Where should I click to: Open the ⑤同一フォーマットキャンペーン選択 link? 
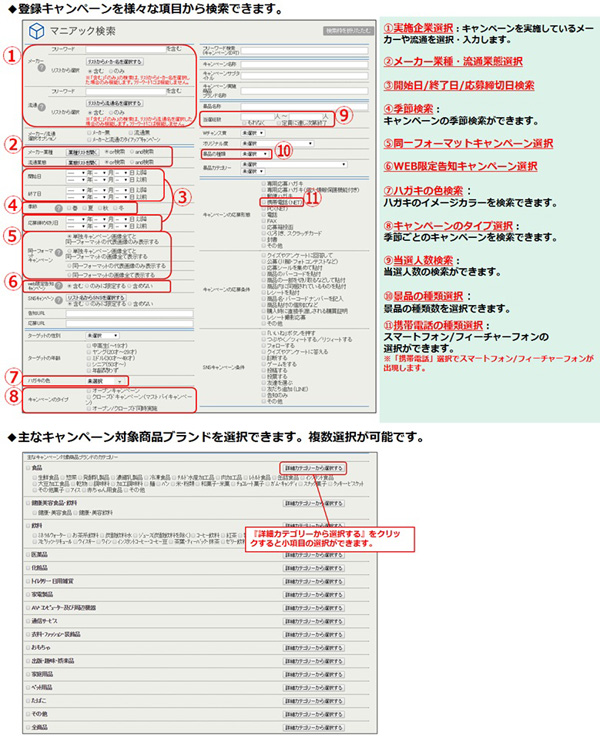point(468,143)
